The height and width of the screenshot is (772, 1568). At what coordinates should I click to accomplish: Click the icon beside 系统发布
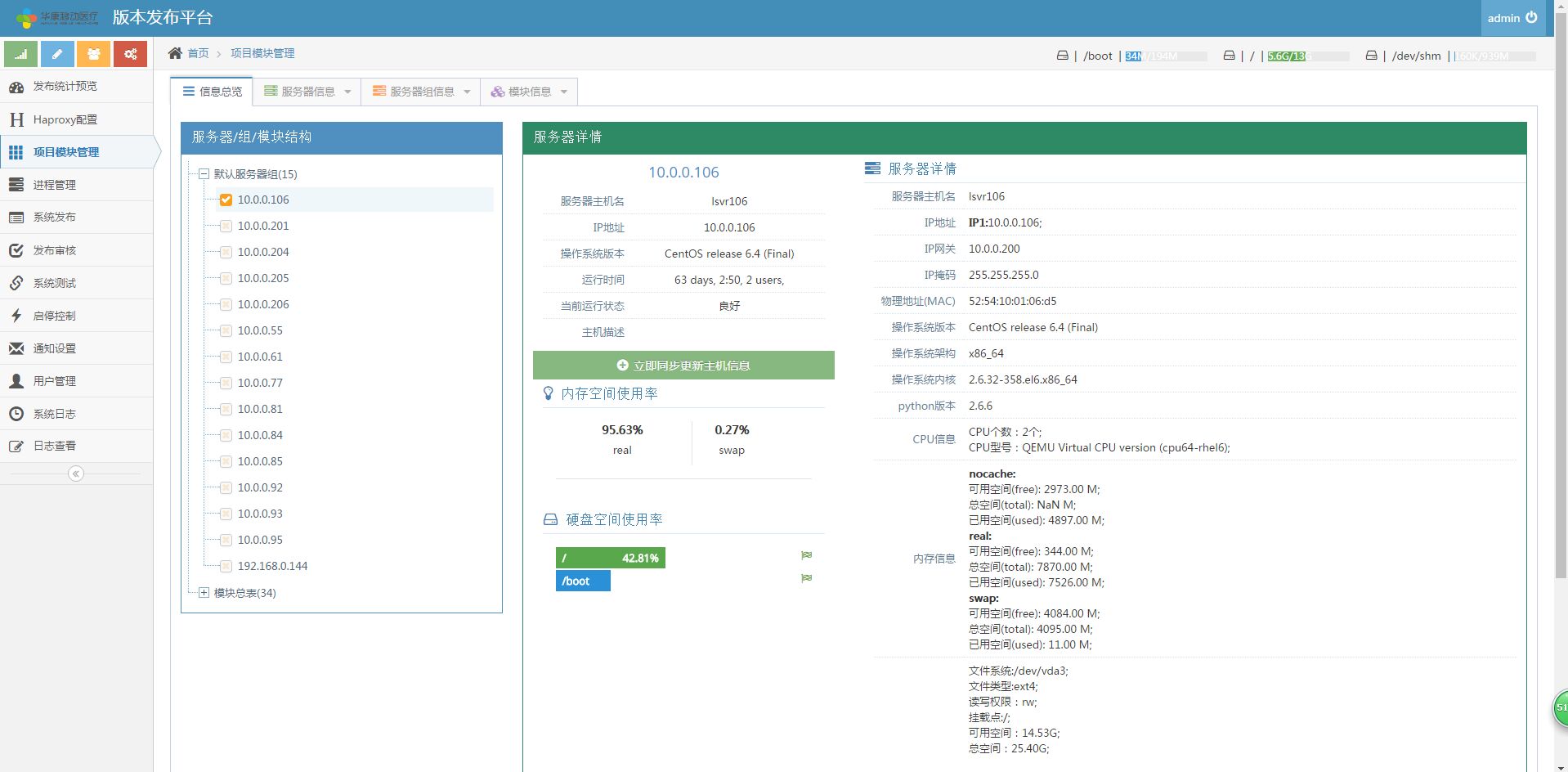[x=16, y=218]
